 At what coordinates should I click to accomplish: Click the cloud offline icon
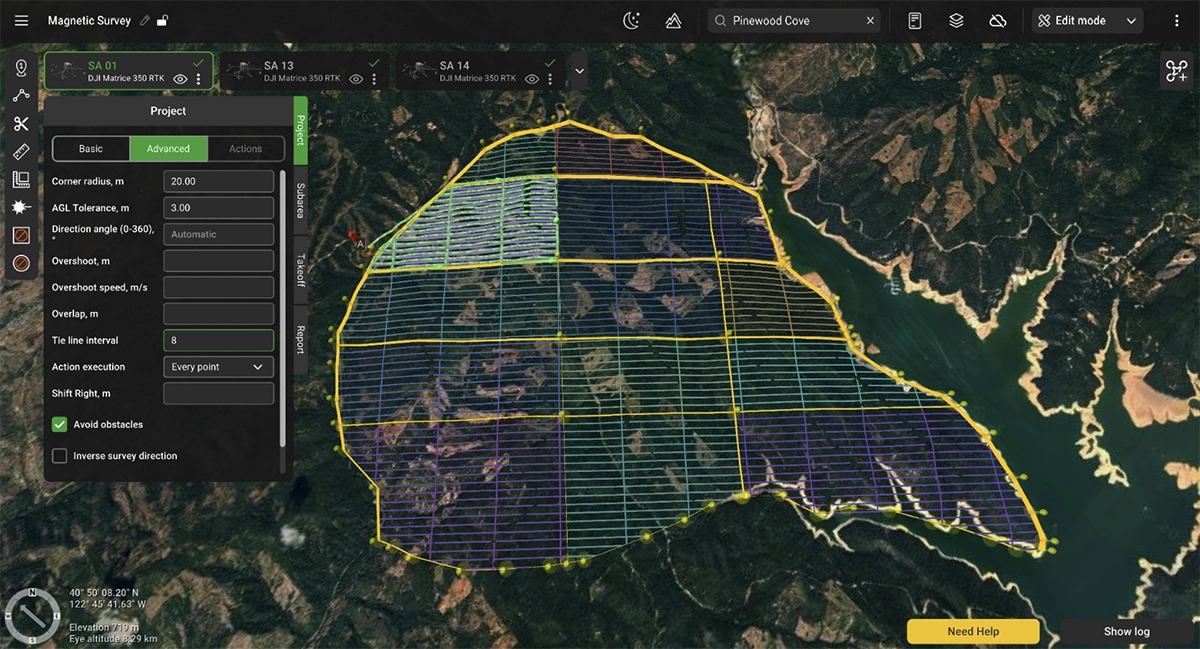coord(997,20)
